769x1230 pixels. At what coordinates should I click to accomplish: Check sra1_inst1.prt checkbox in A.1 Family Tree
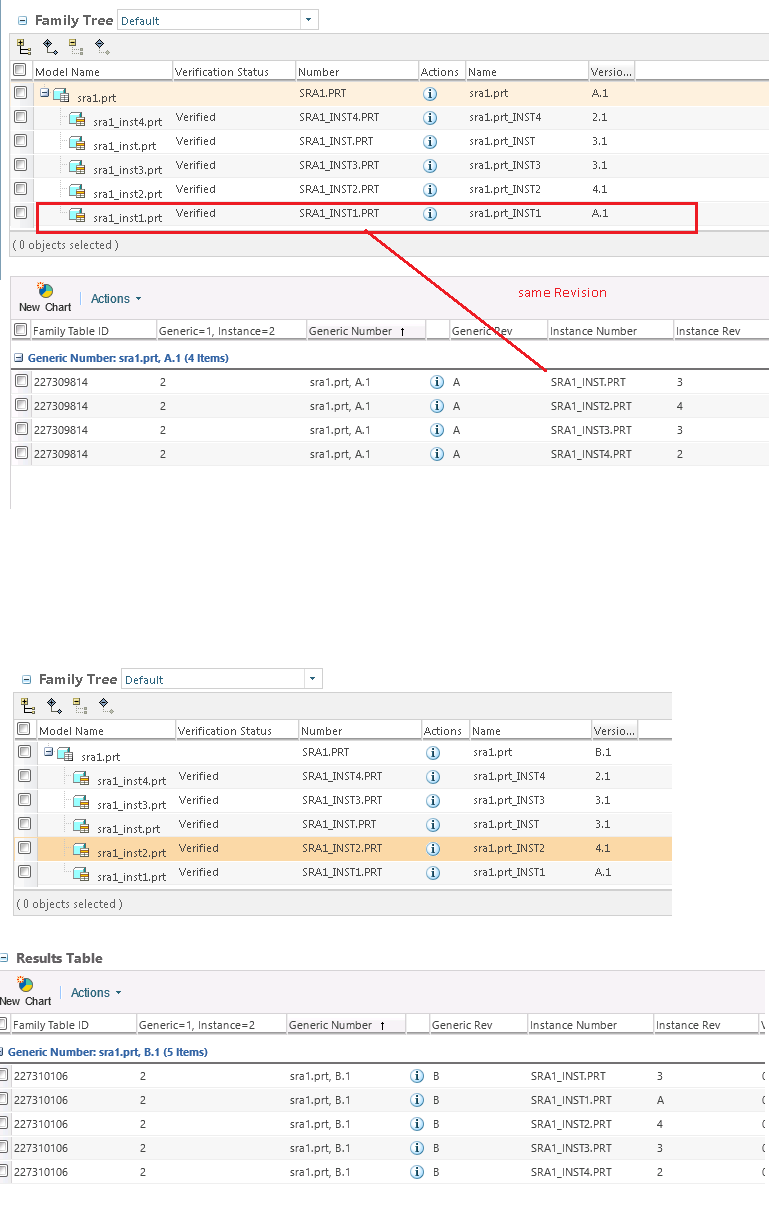(x=20, y=212)
